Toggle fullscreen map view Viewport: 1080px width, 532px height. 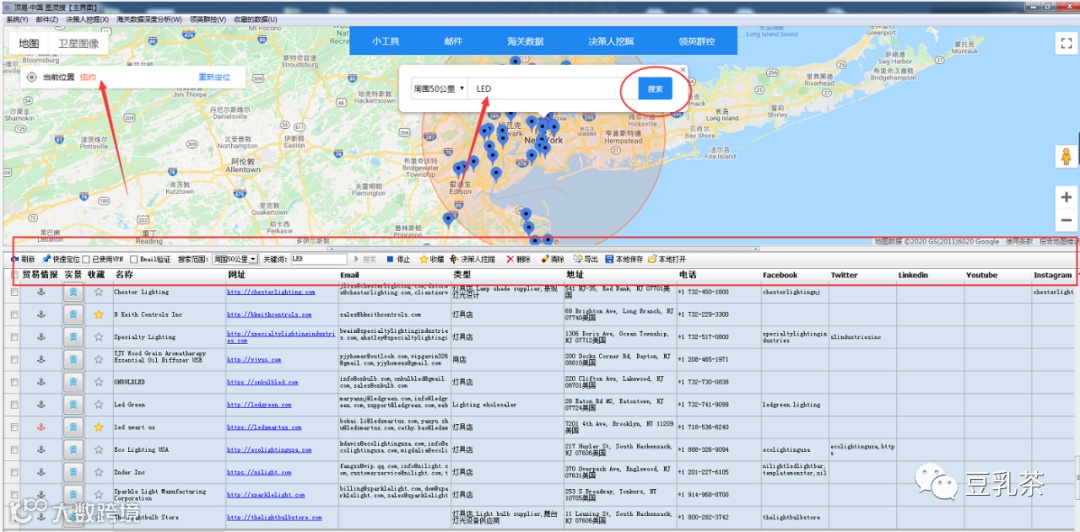[x=1066, y=43]
